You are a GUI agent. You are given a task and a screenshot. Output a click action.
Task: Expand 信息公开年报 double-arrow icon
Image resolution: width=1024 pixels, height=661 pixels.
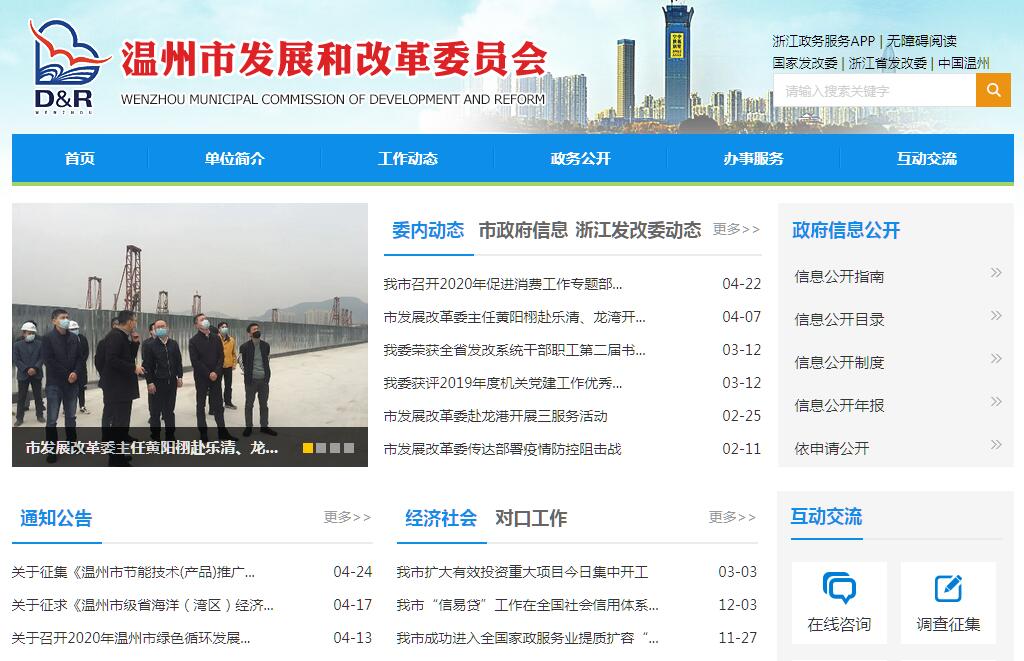click(x=995, y=402)
